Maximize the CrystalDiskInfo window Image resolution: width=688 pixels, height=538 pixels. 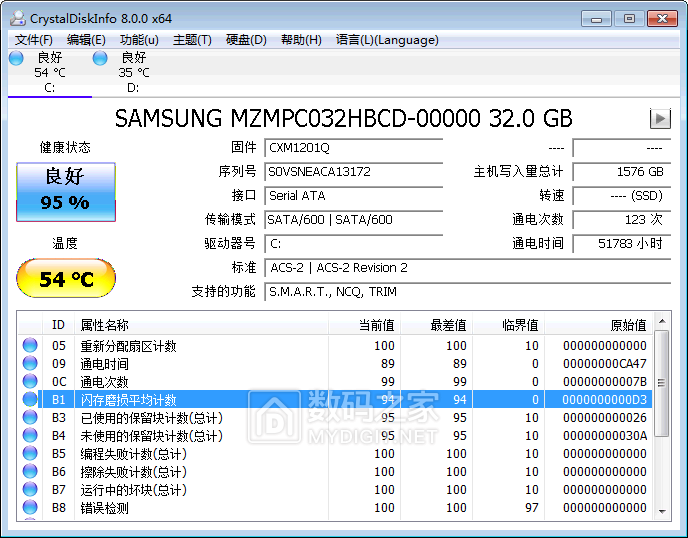pos(629,19)
